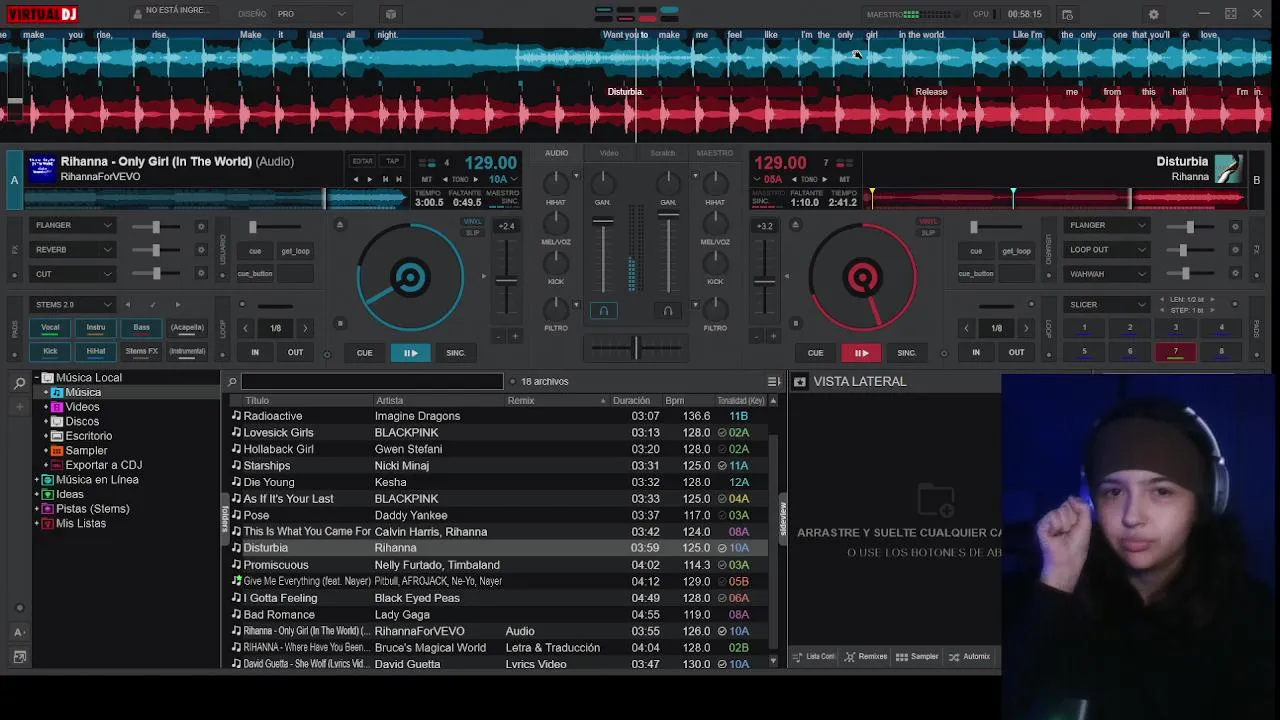The image size is (1280, 720).
Task: Open the WAHWAH effect dropdown on deck B
Action: click(x=1108, y=274)
